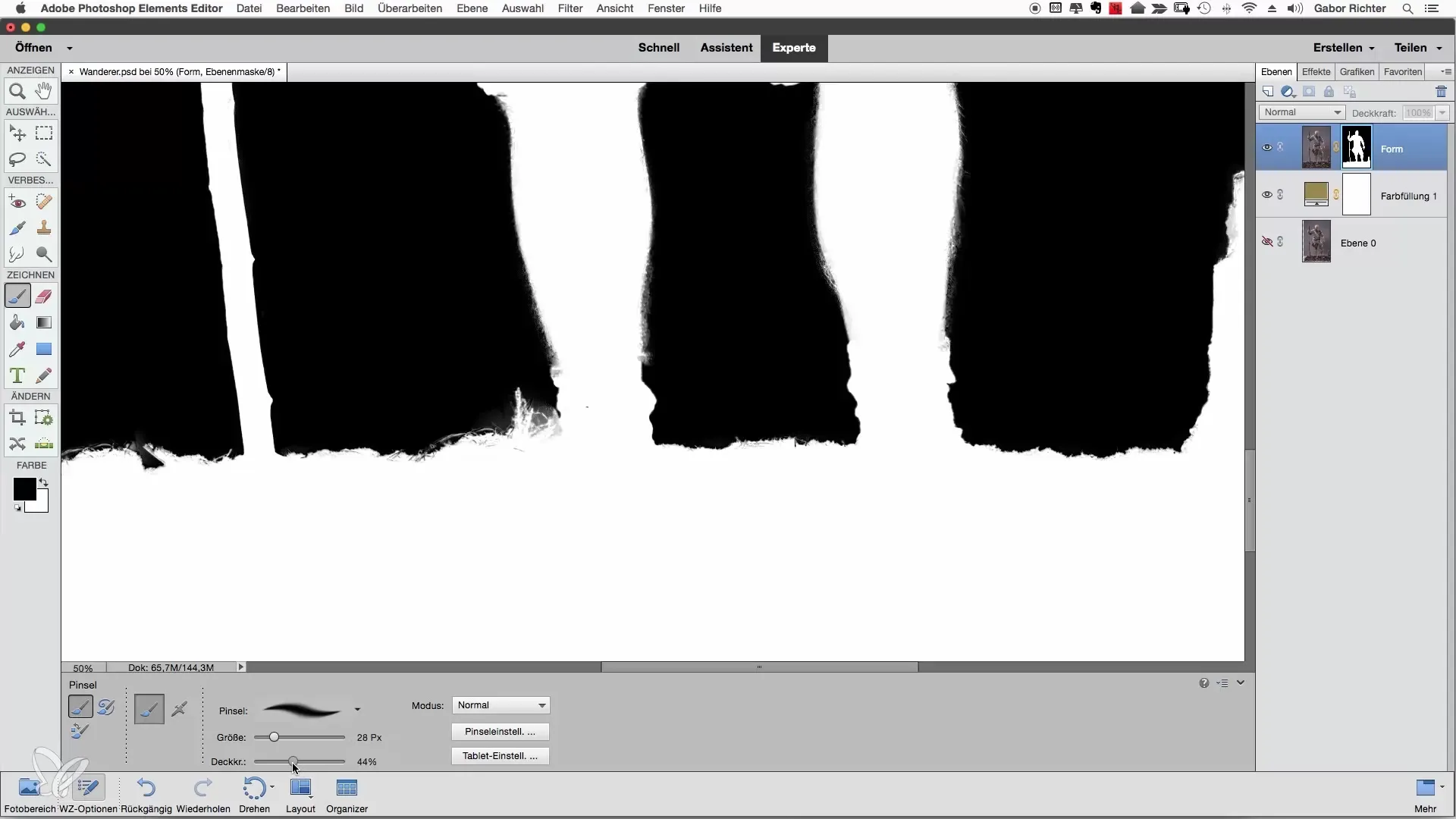Image resolution: width=1456 pixels, height=819 pixels.
Task: Switch to Schnell edit mode
Action: pos(658,48)
